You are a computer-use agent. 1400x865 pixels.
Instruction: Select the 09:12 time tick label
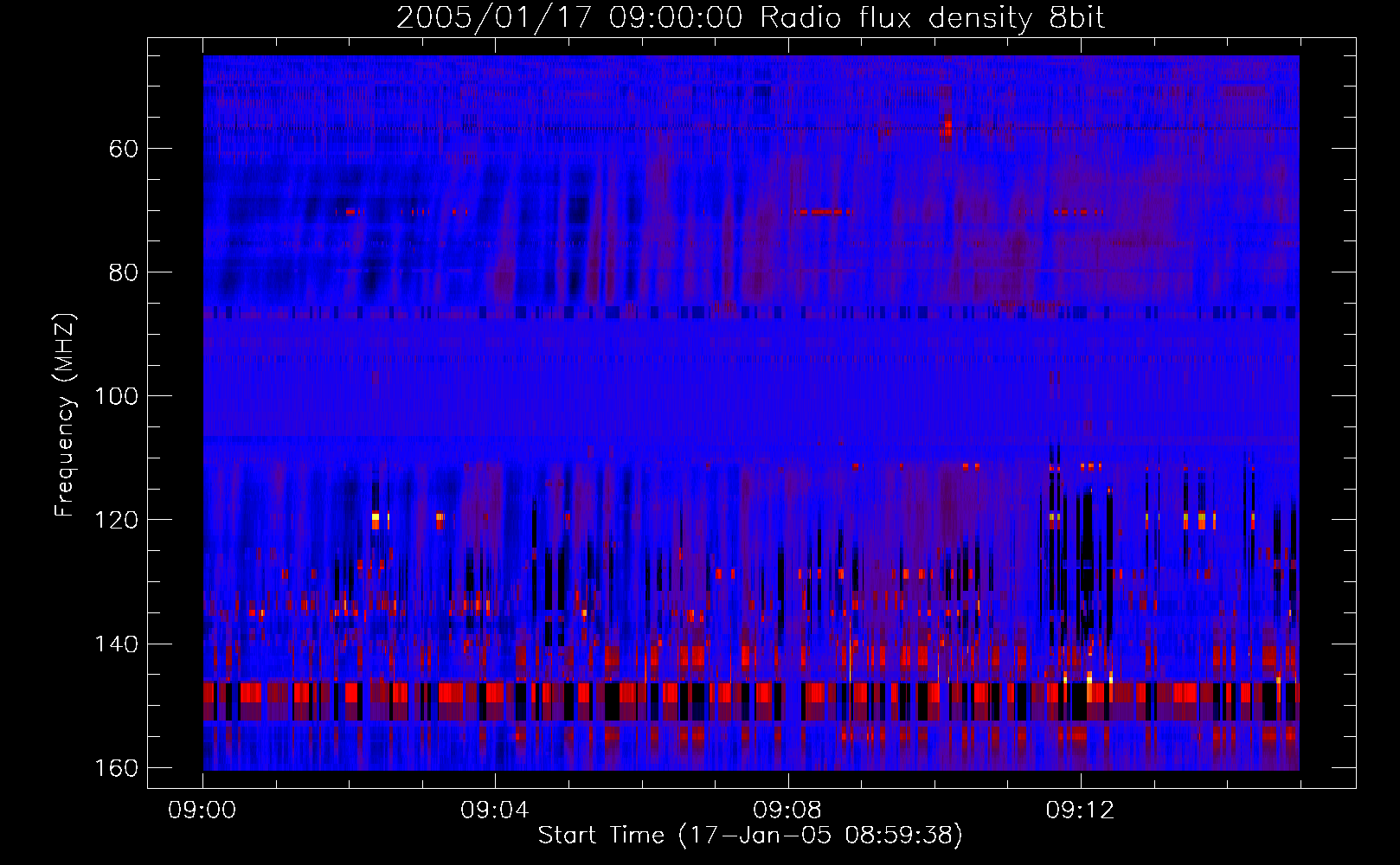point(1080,811)
